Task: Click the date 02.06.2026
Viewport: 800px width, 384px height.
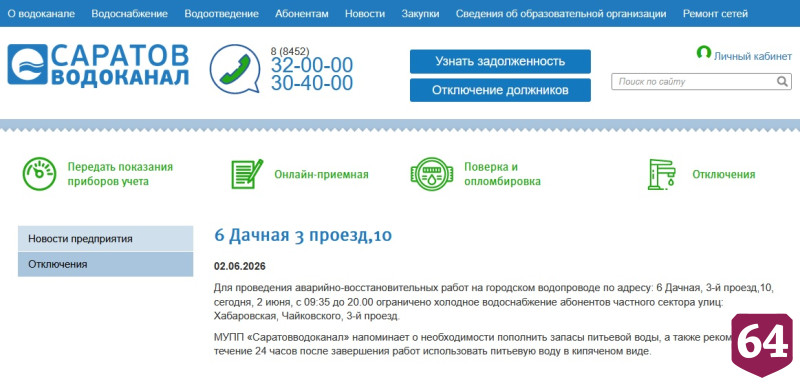Action: [240, 267]
